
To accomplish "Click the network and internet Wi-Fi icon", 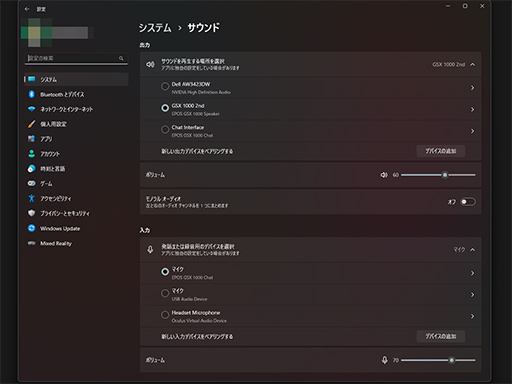I will pos(32,109).
